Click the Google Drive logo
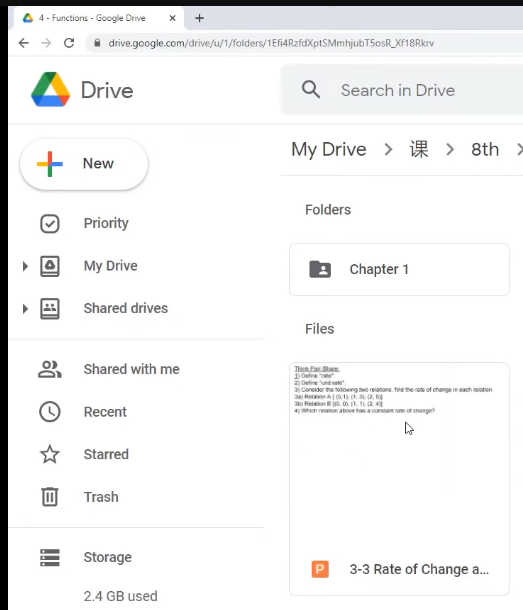The width and height of the screenshot is (523, 610). (51, 89)
